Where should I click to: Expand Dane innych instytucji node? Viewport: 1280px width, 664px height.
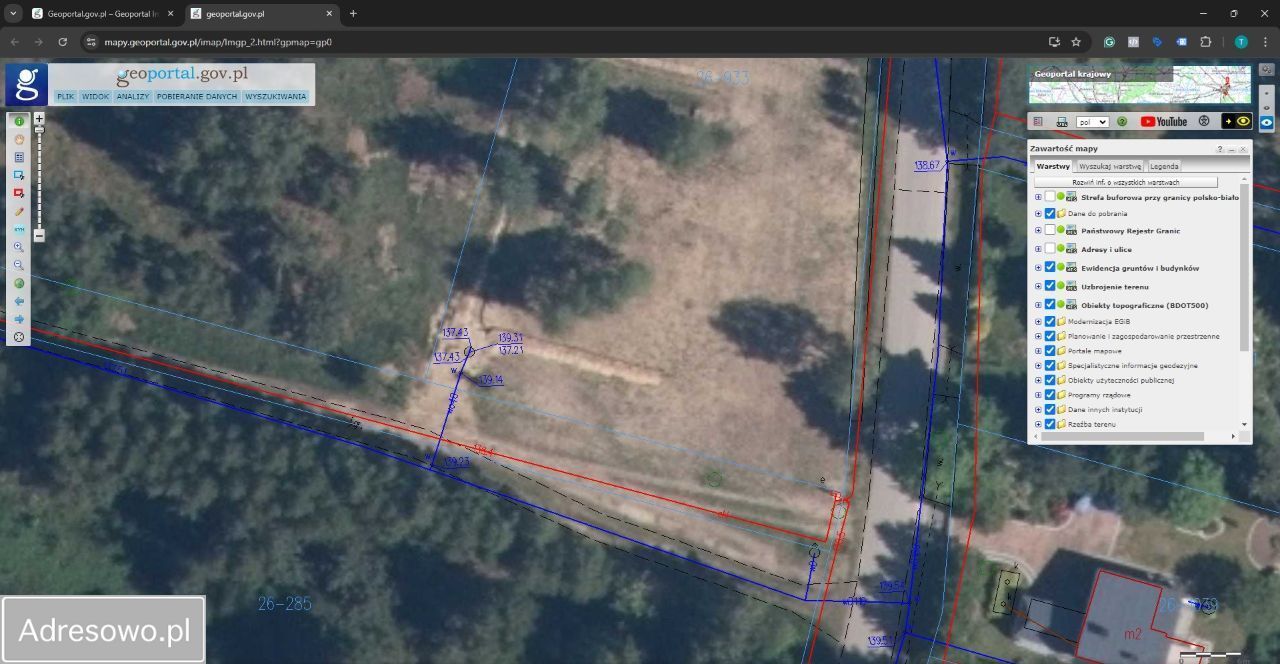point(1038,409)
